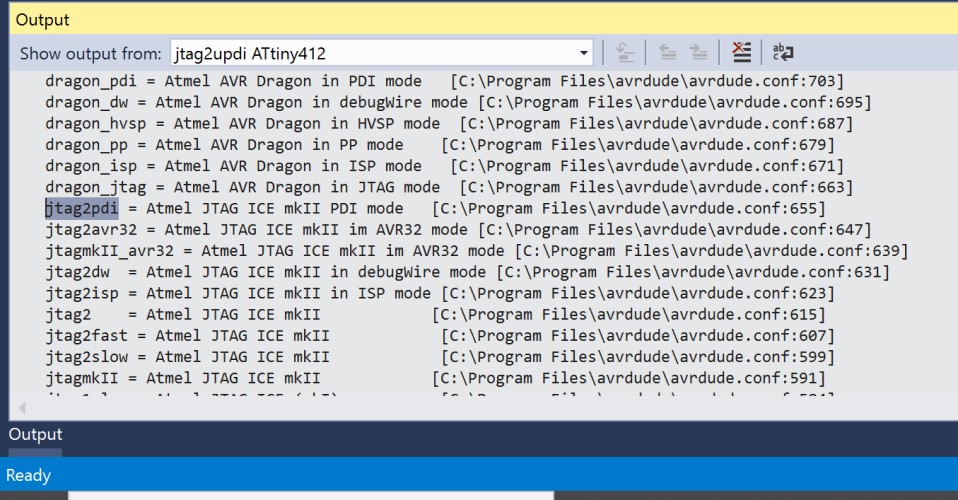Click the 'jtag2slow' output line

click(x=439, y=357)
